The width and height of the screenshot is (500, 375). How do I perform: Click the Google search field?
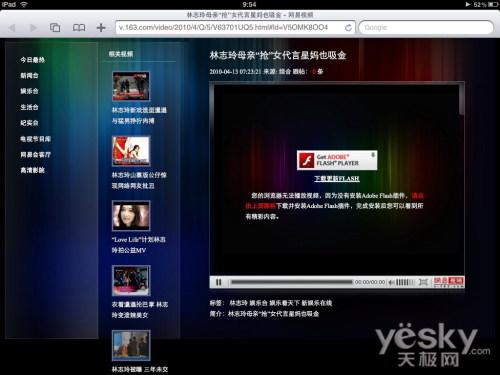pos(426,27)
